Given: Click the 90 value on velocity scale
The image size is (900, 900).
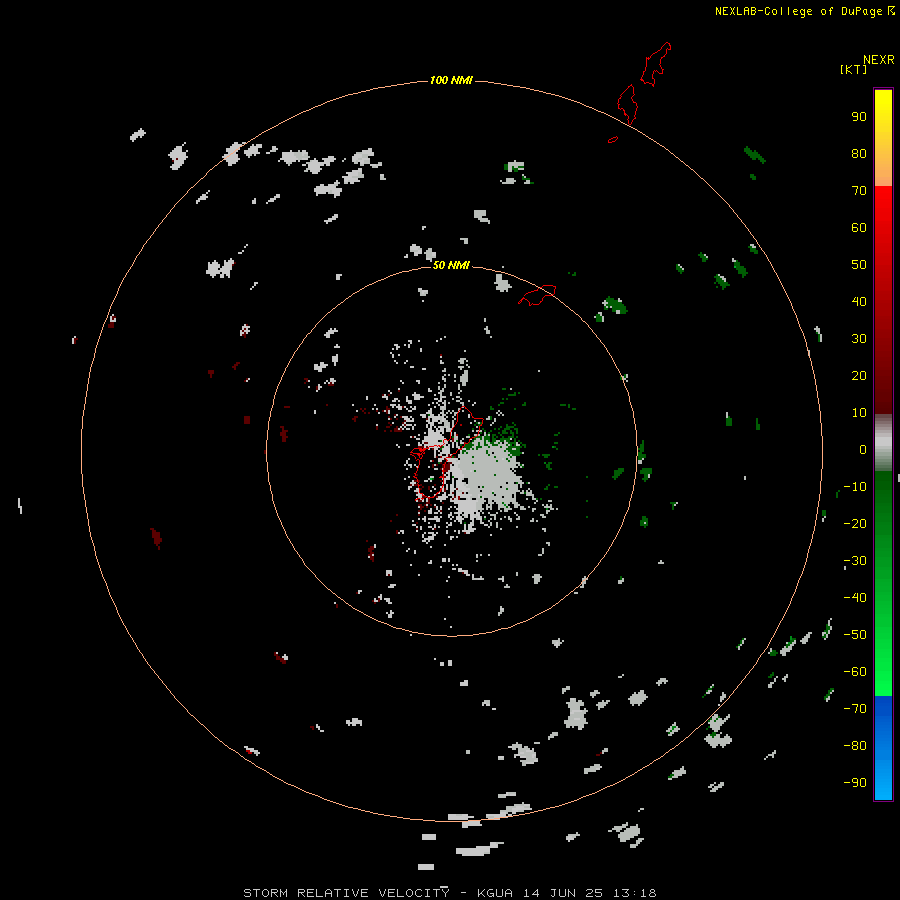Looking at the screenshot, I should [x=859, y=117].
